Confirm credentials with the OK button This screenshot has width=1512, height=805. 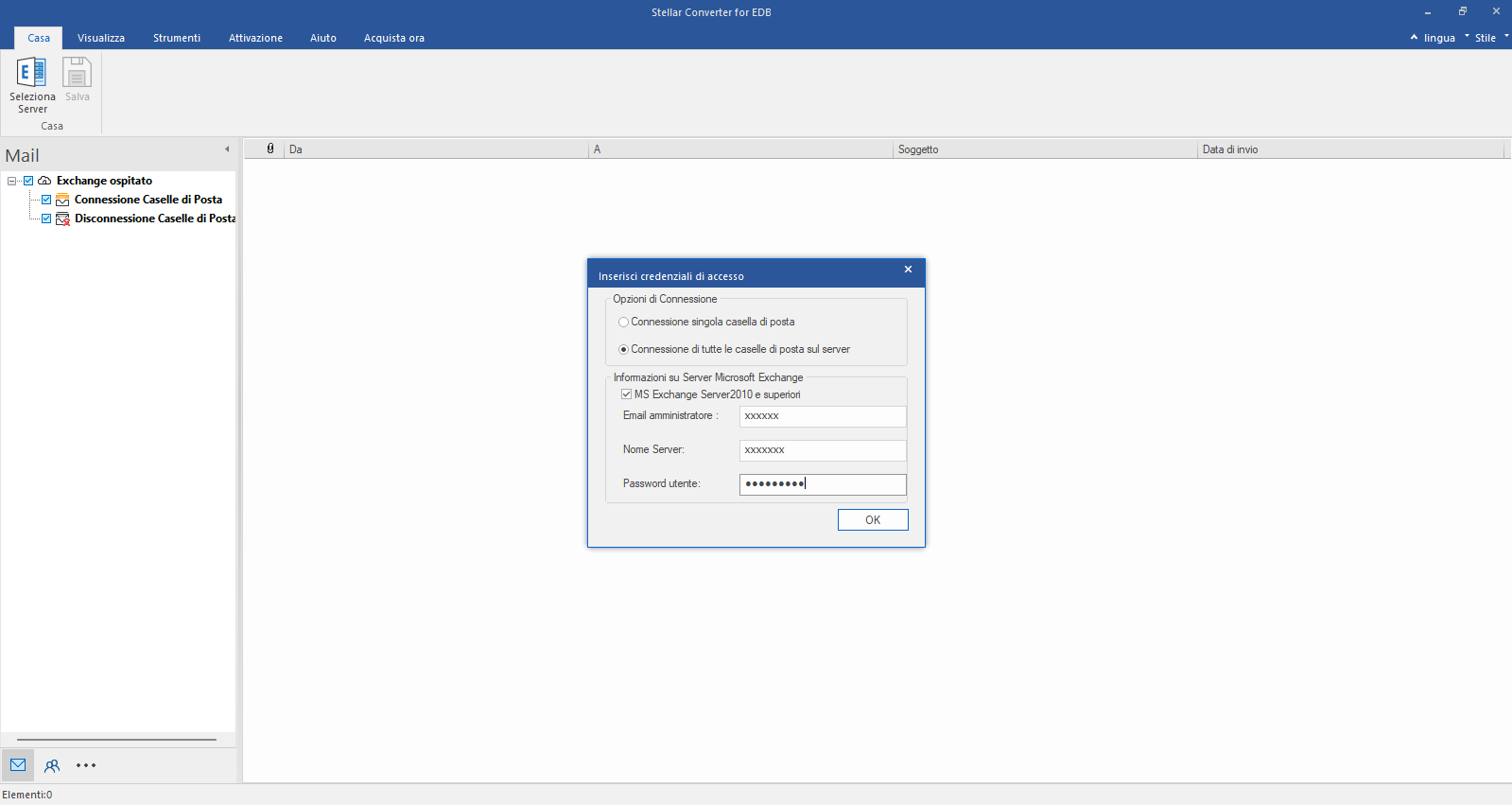point(873,520)
